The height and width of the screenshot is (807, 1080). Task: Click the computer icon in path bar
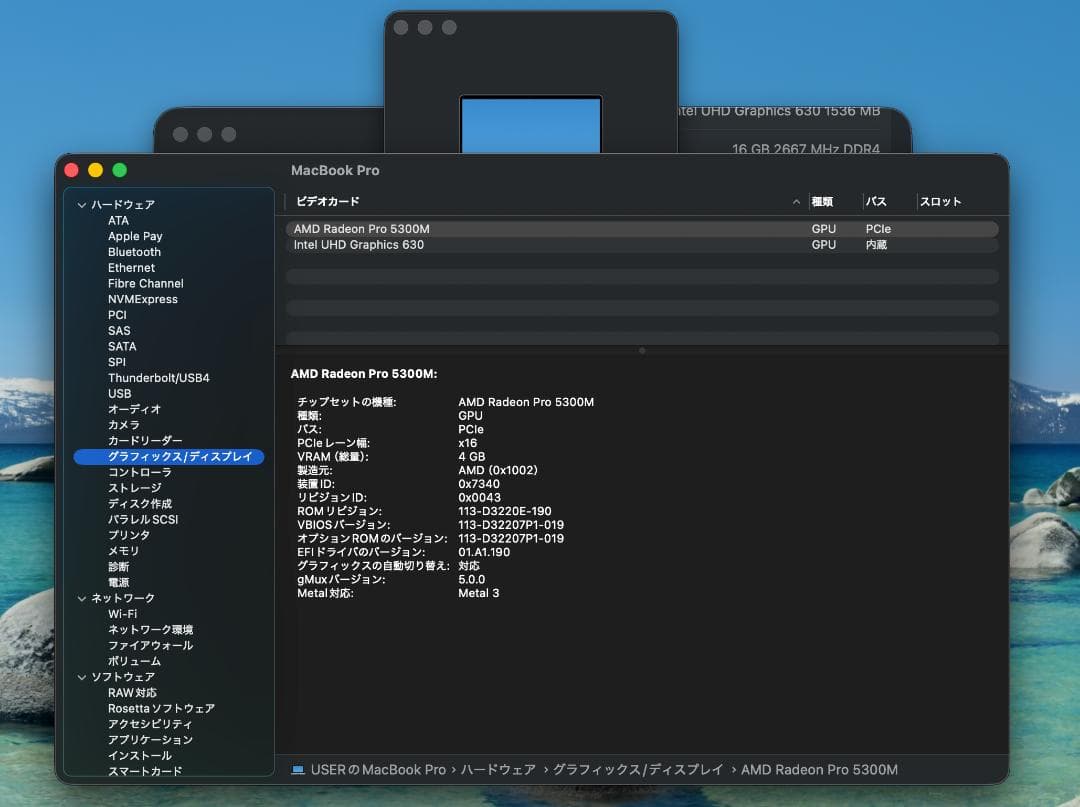click(298, 770)
